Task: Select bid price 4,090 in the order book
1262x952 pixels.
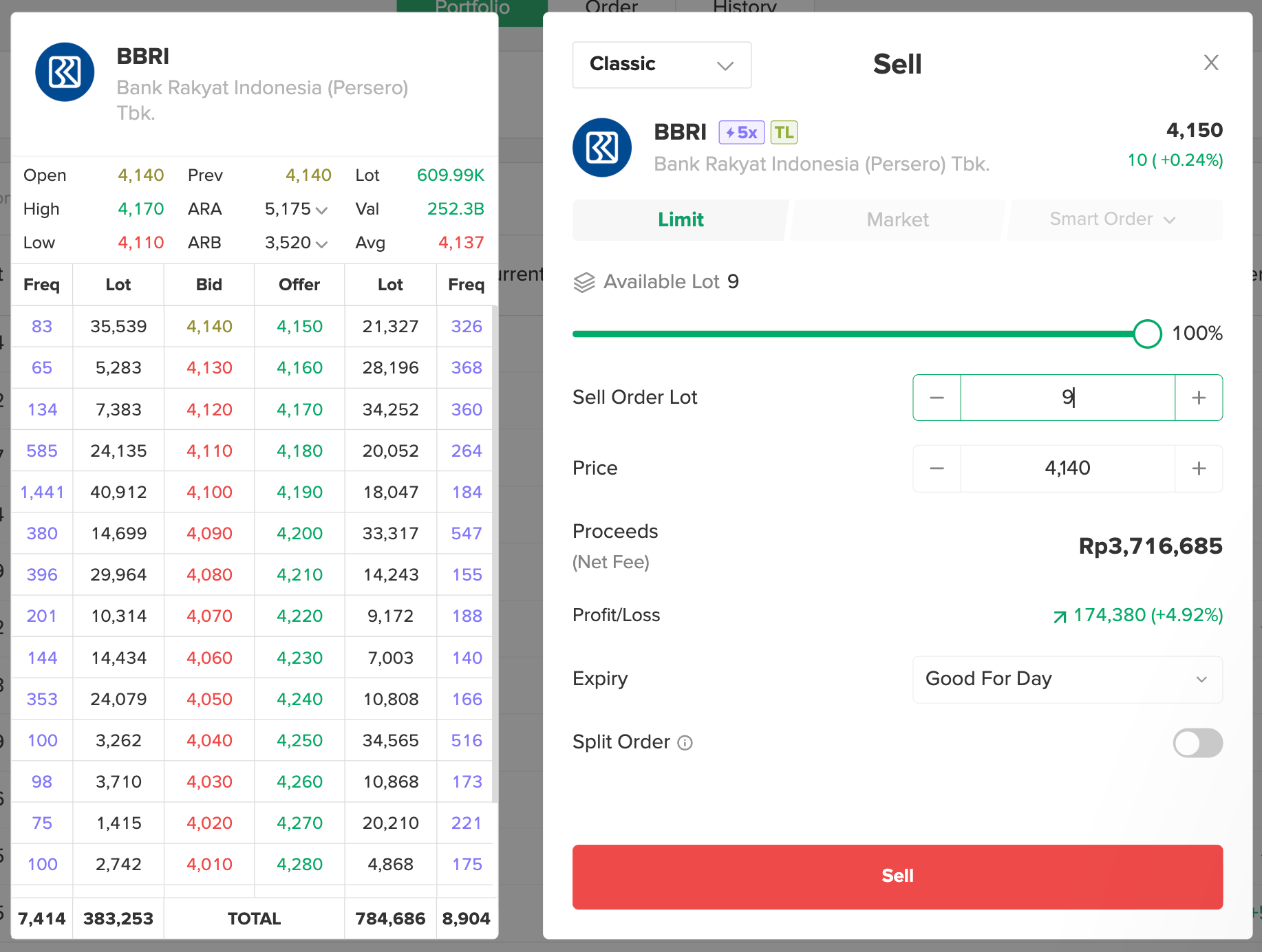Action: click(x=209, y=534)
